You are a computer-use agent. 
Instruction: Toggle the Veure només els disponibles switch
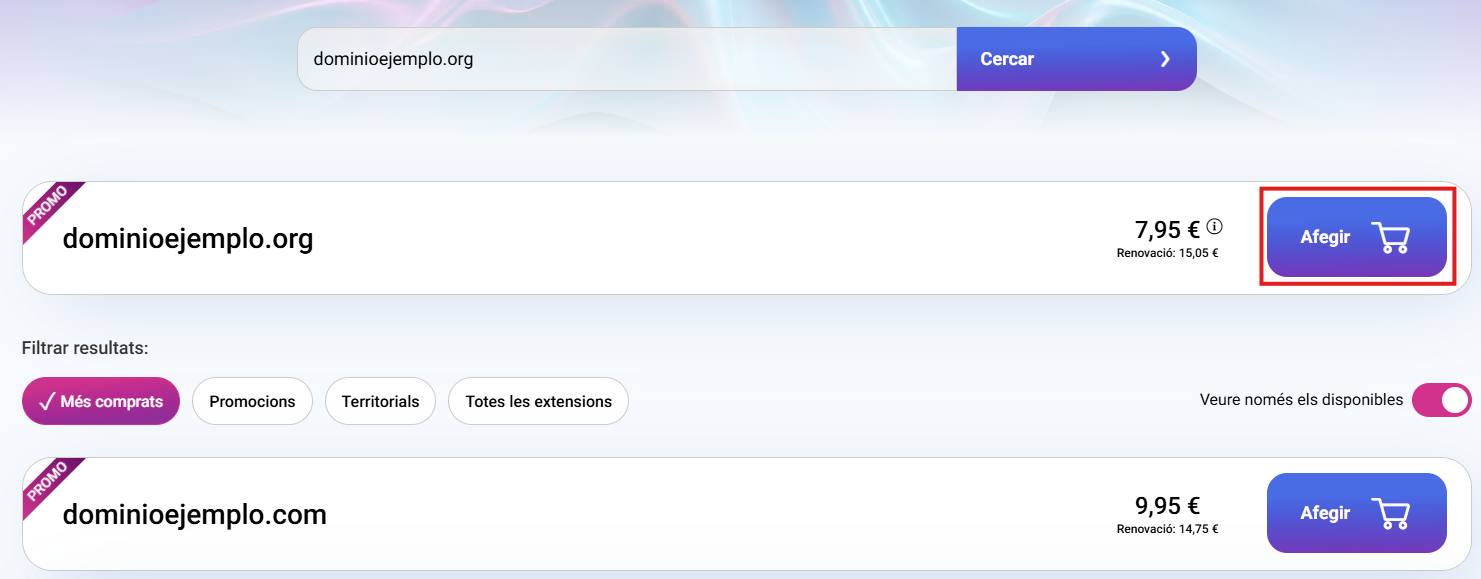click(1441, 400)
